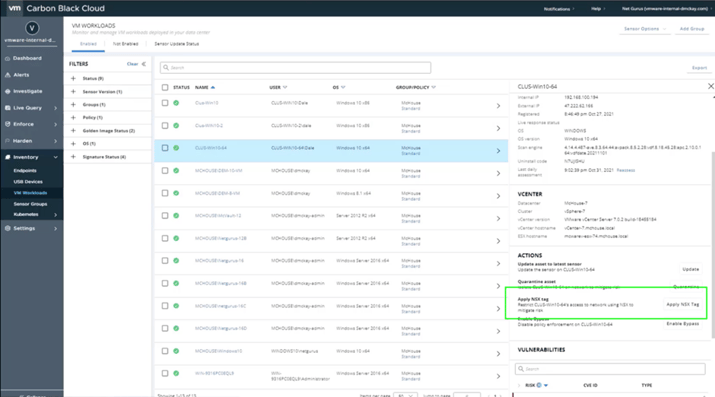Open the Enforce shield section
This screenshot has width=715, height=397.
coord(8,124)
